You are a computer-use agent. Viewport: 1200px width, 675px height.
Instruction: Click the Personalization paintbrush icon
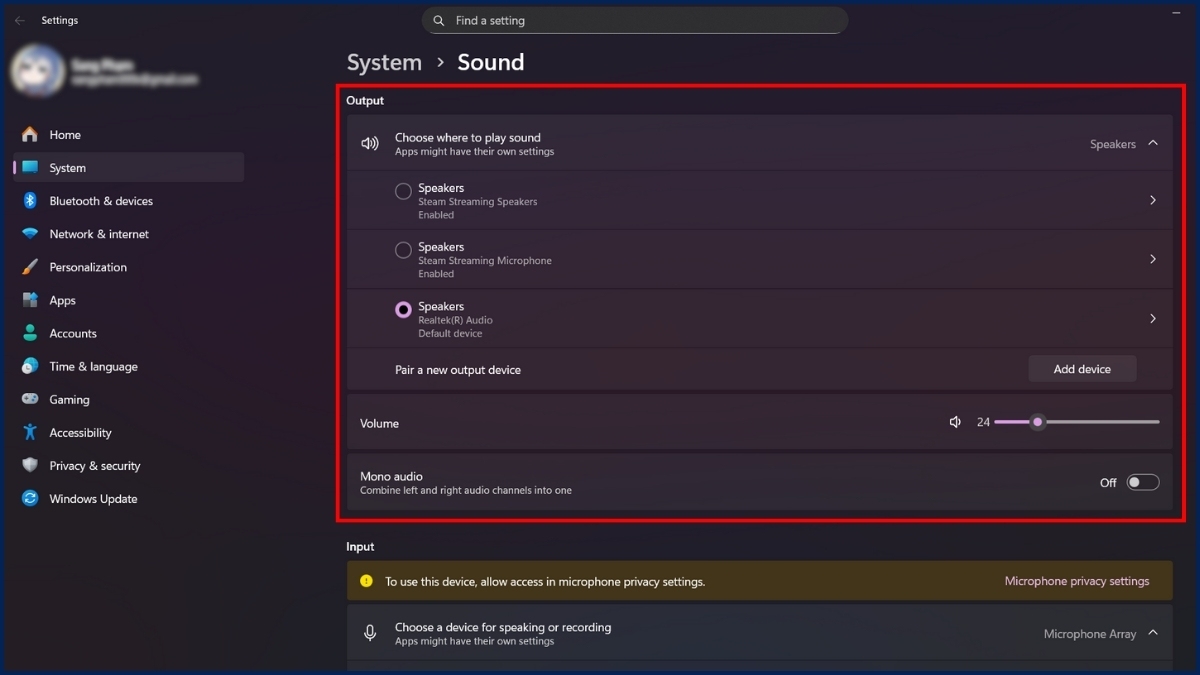pyautogui.click(x=30, y=267)
